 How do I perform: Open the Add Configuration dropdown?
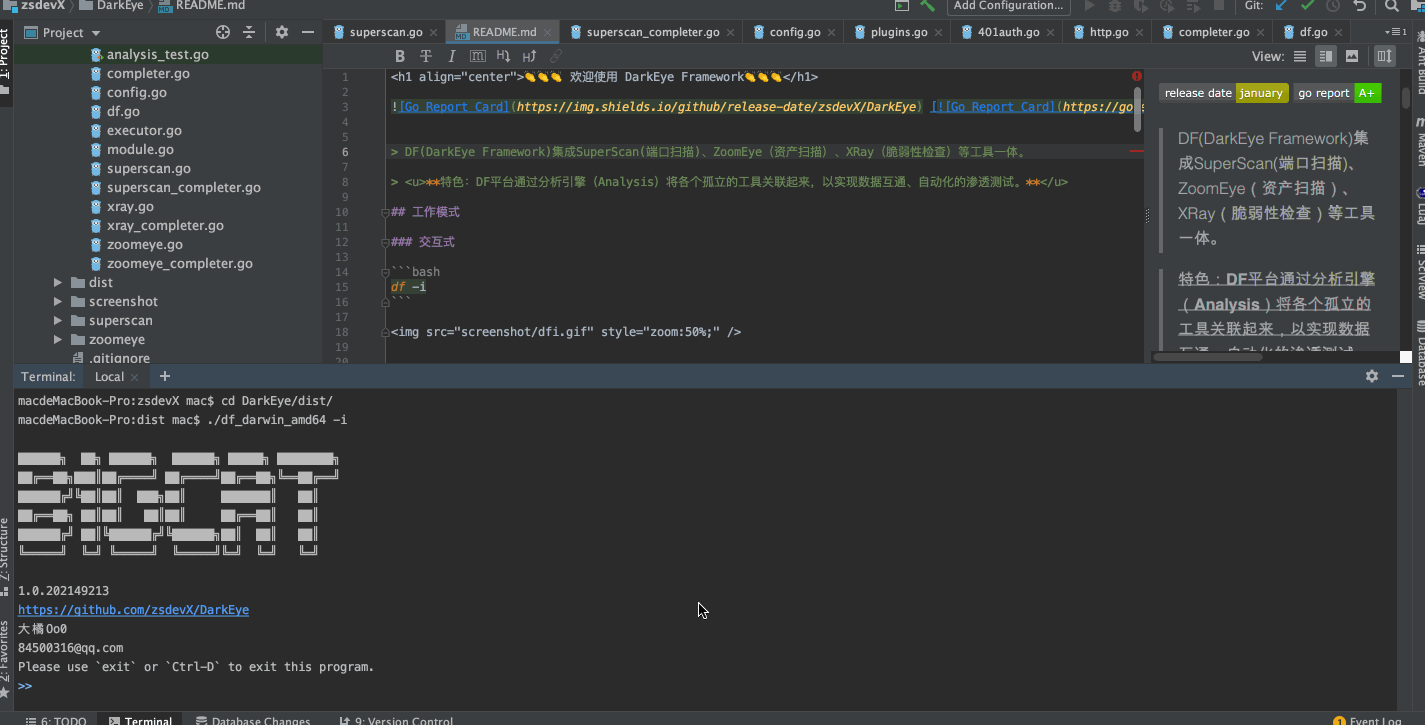(1008, 5)
